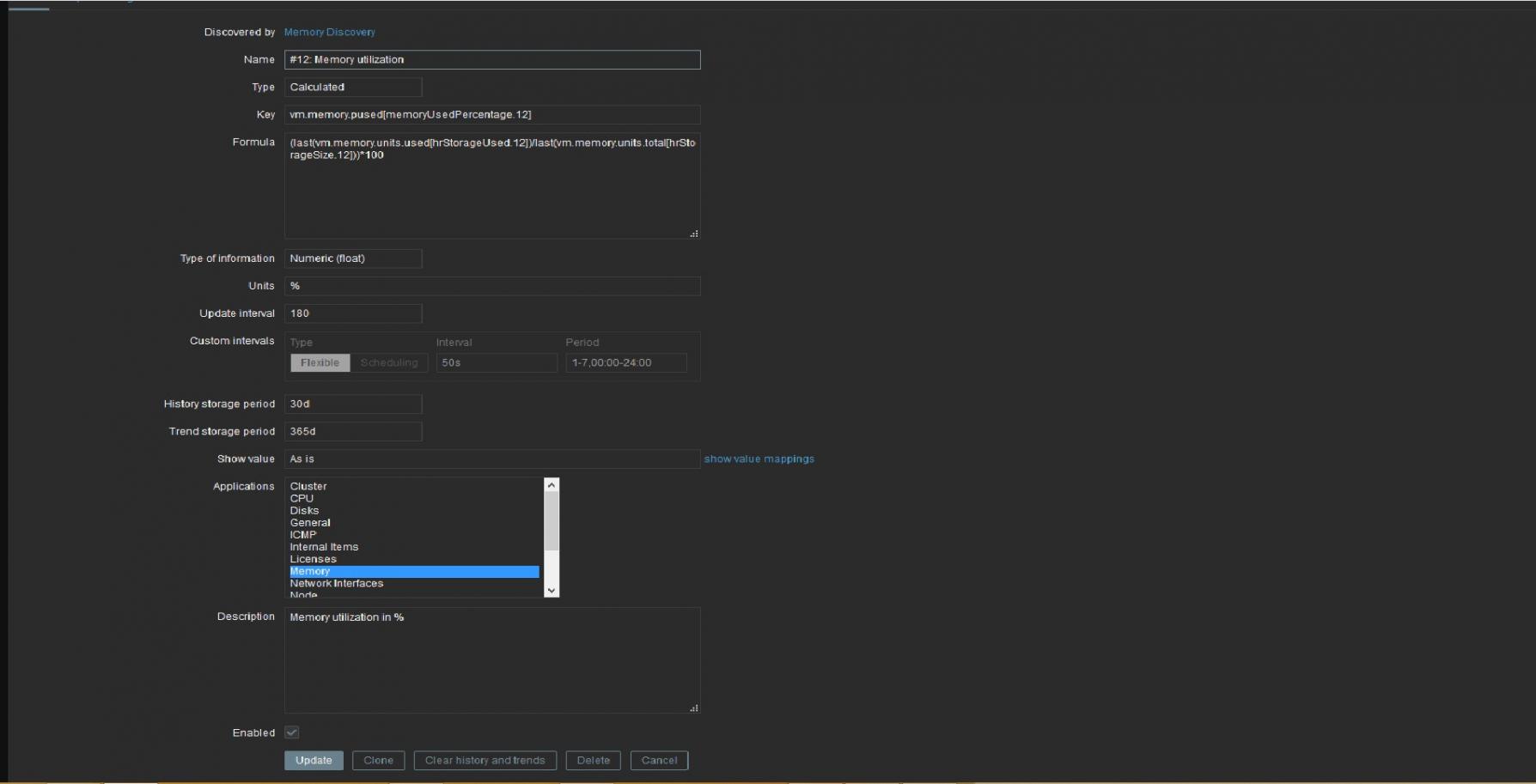
Task: Disable the item by unchecking Enabled
Action: 292,732
